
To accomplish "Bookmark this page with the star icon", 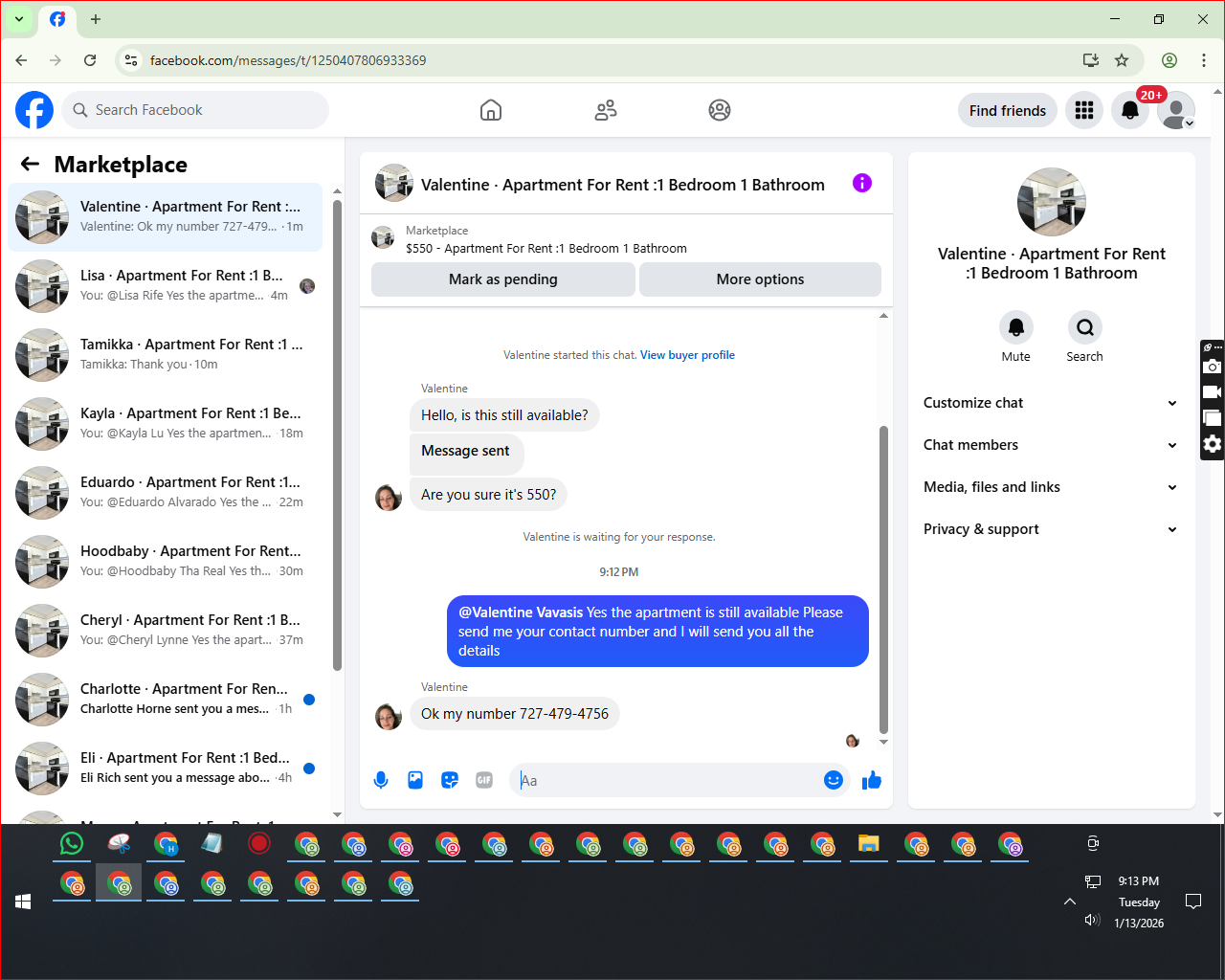I will tap(1122, 60).
